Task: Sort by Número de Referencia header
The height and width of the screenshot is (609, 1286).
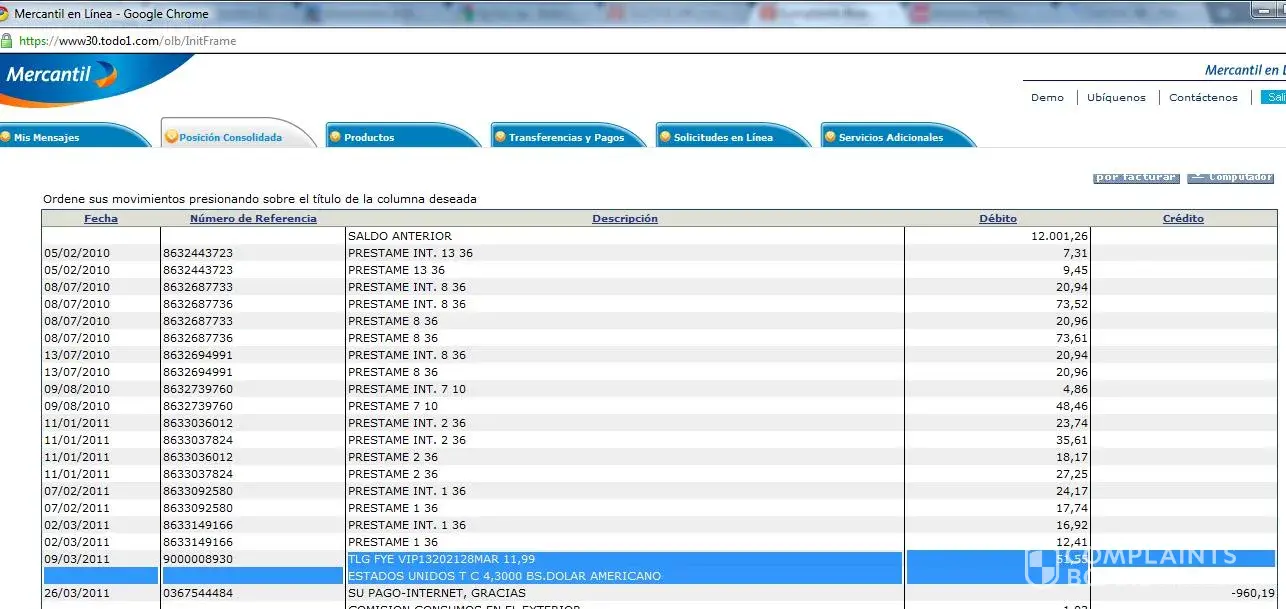Action: pos(253,218)
